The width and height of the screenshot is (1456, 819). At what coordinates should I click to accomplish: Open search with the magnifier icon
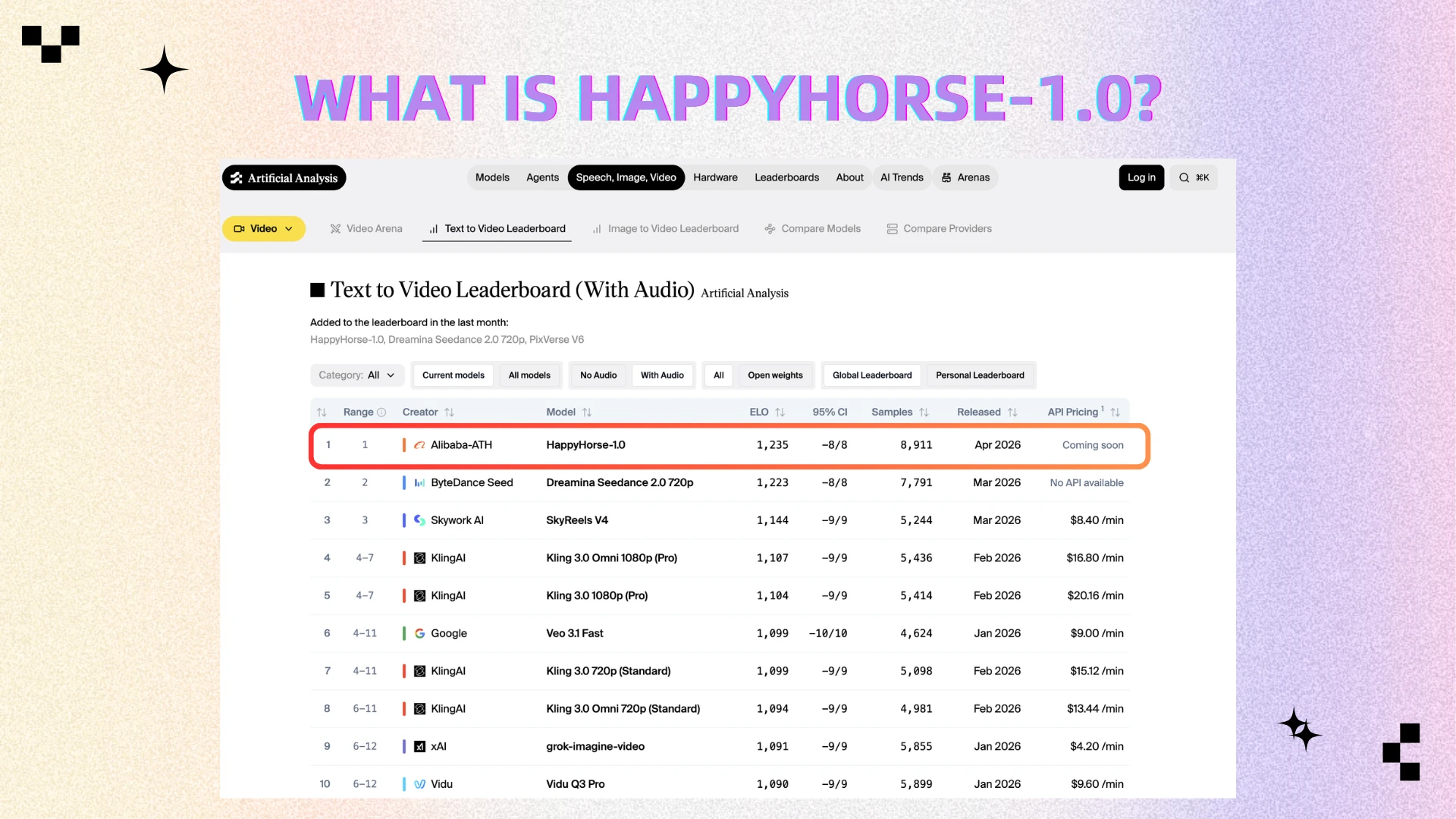(1185, 177)
